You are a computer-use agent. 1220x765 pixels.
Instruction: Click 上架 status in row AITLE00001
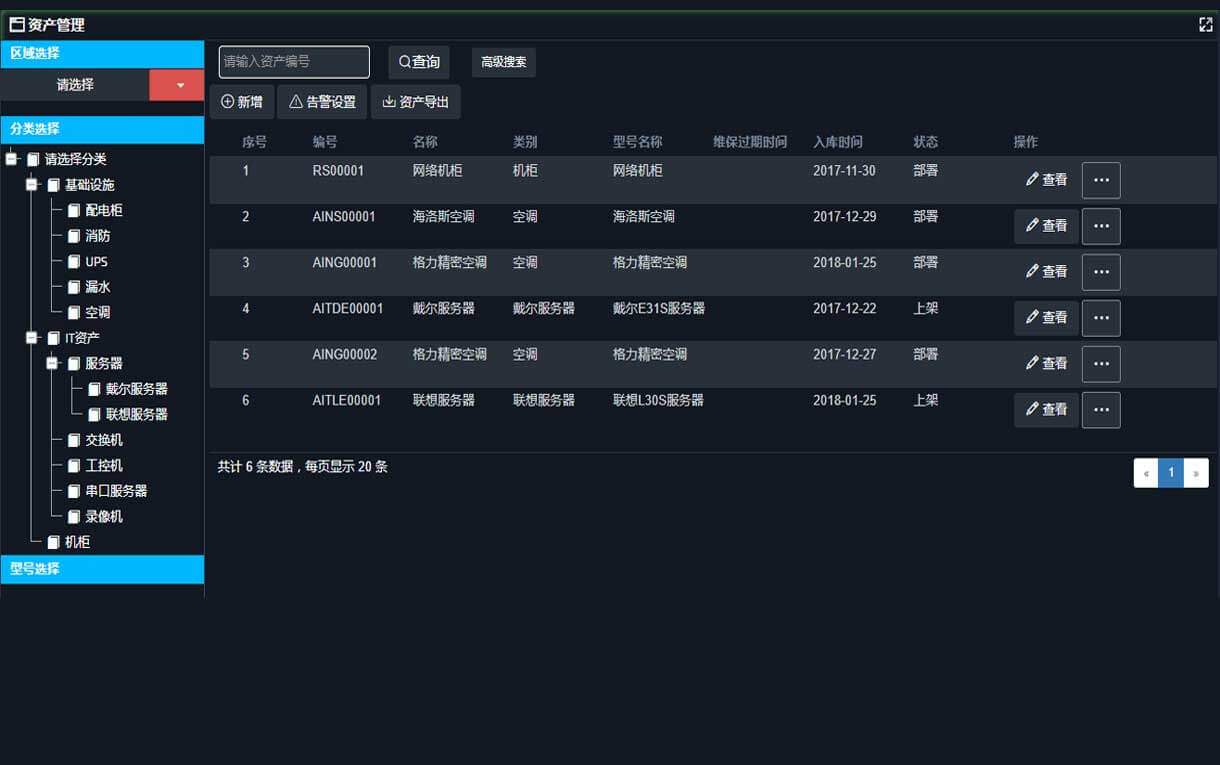click(x=926, y=400)
